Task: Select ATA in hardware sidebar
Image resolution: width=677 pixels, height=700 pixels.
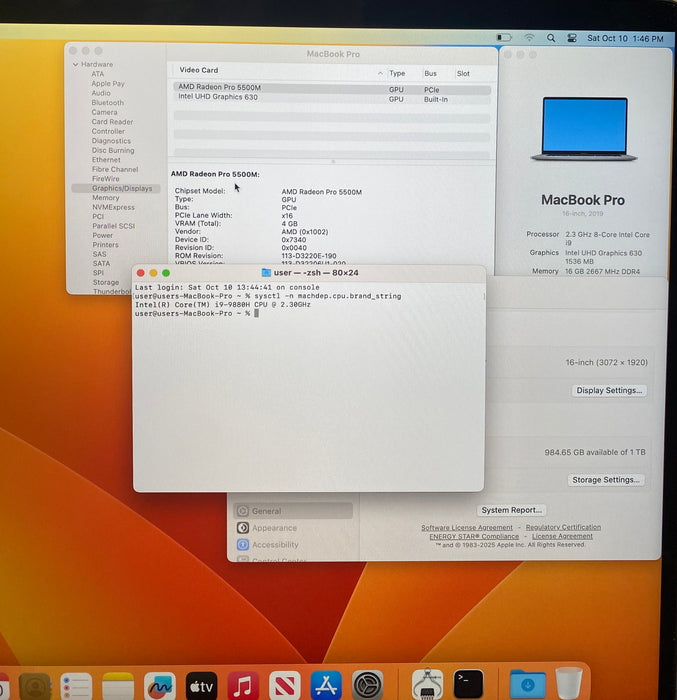Action: [x=98, y=74]
